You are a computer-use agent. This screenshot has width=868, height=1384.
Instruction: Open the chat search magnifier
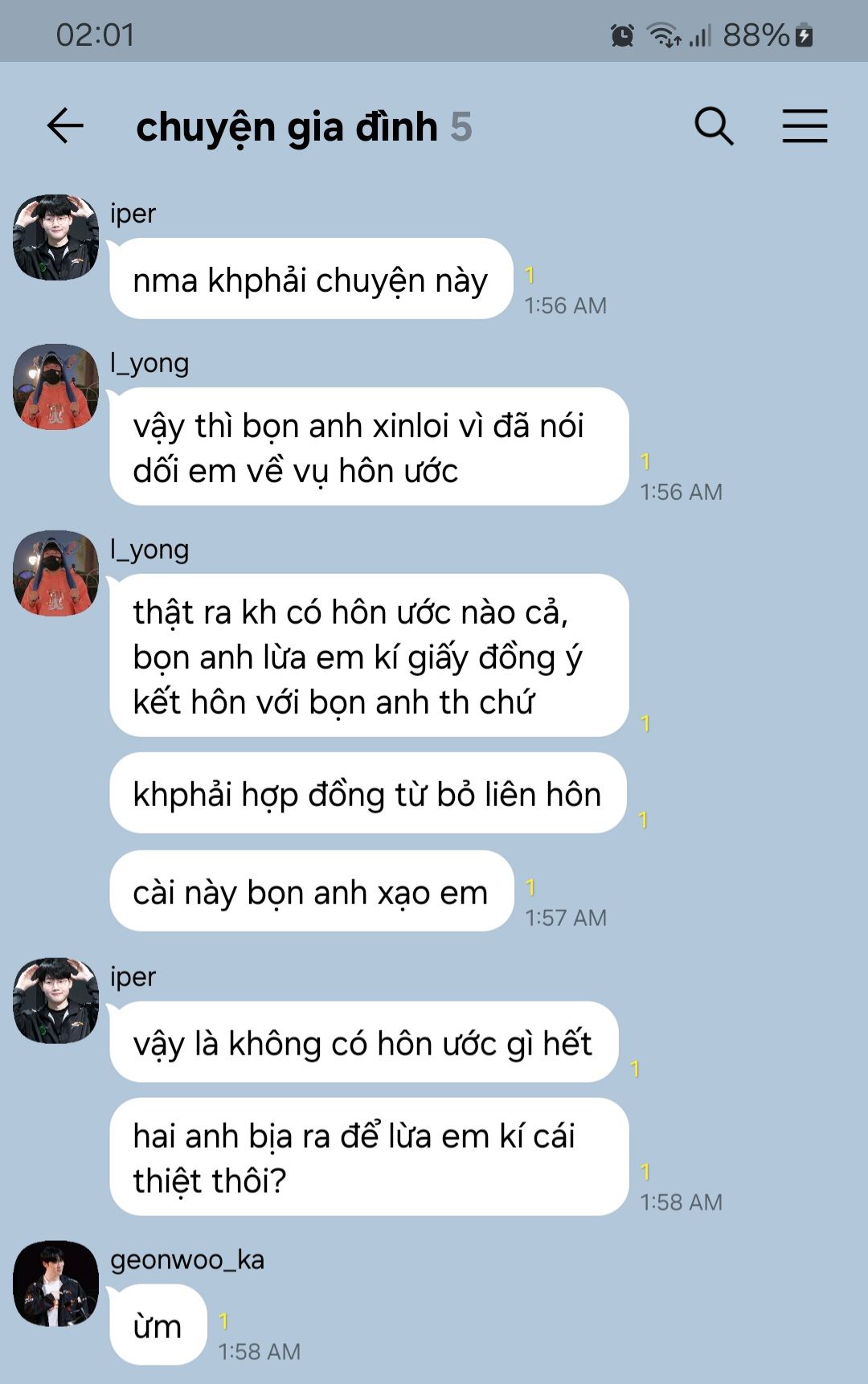point(714,126)
